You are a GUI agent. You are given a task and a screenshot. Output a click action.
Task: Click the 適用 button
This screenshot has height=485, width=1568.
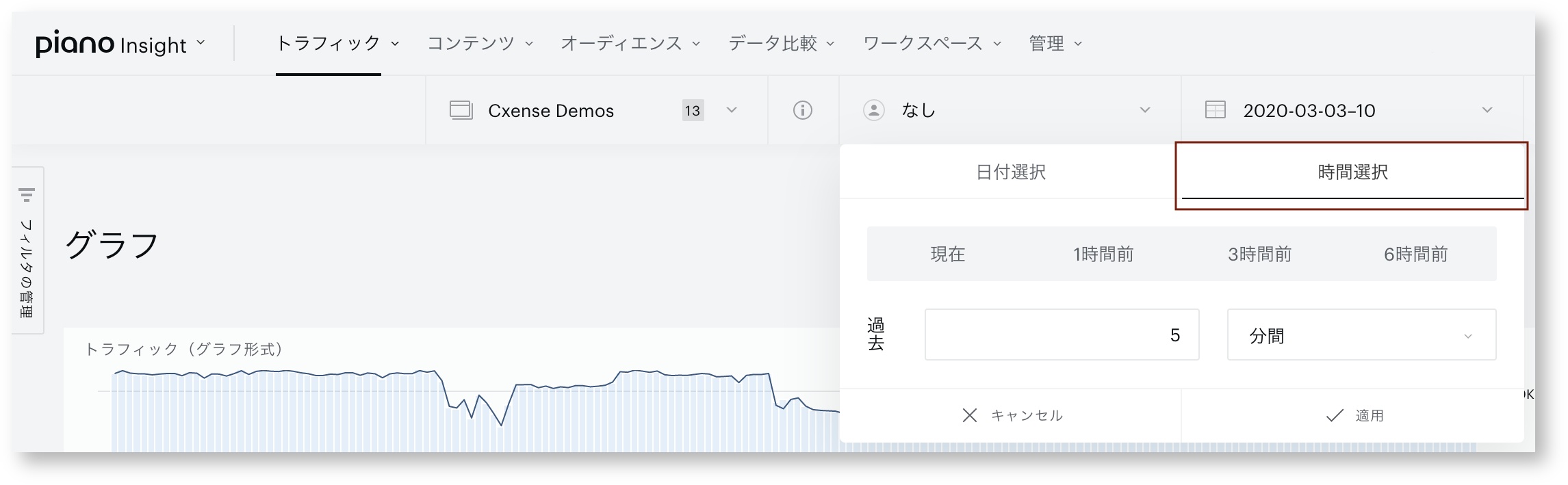pyautogui.click(x=1352, y=415)
